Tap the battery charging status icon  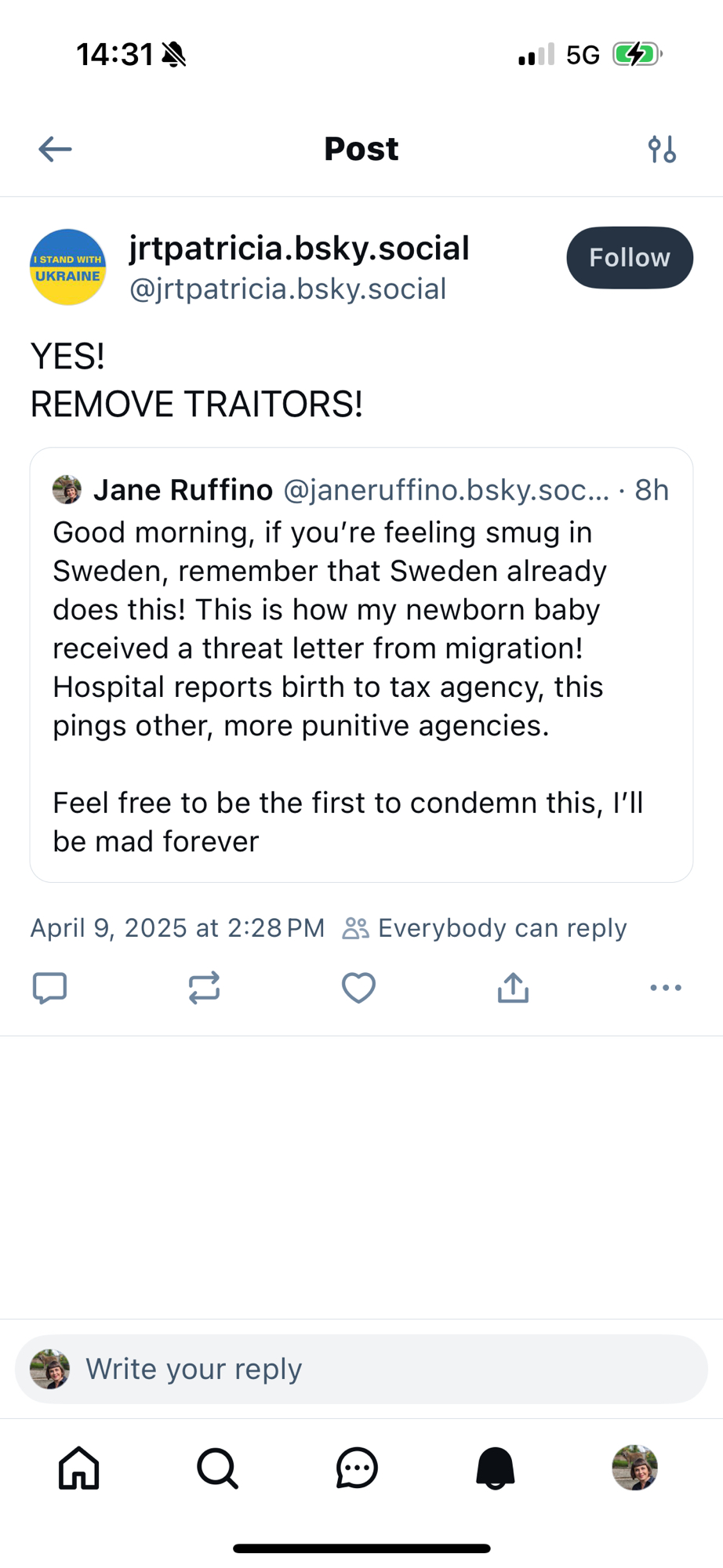click(637, 55)
